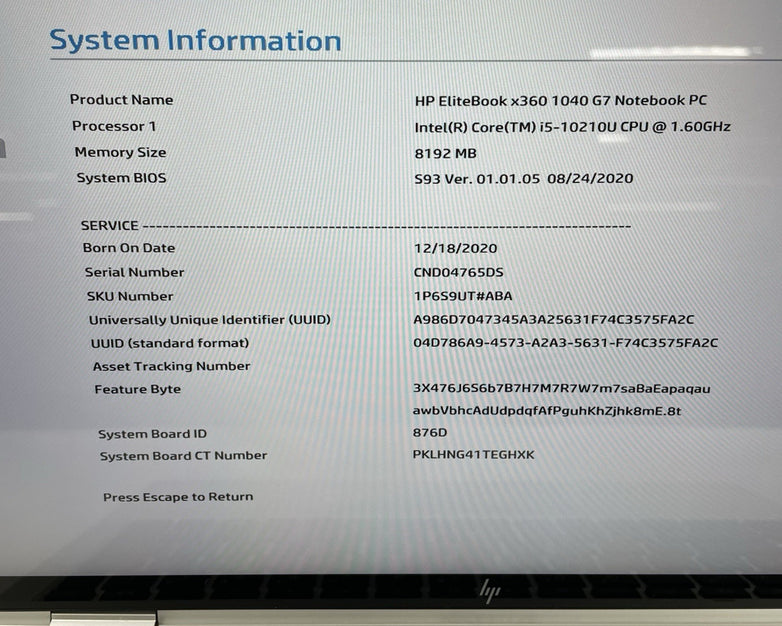The width and height of the screenshot is (782, 626).
Task: Select the Serial Number label
Action: coord(135,272)
